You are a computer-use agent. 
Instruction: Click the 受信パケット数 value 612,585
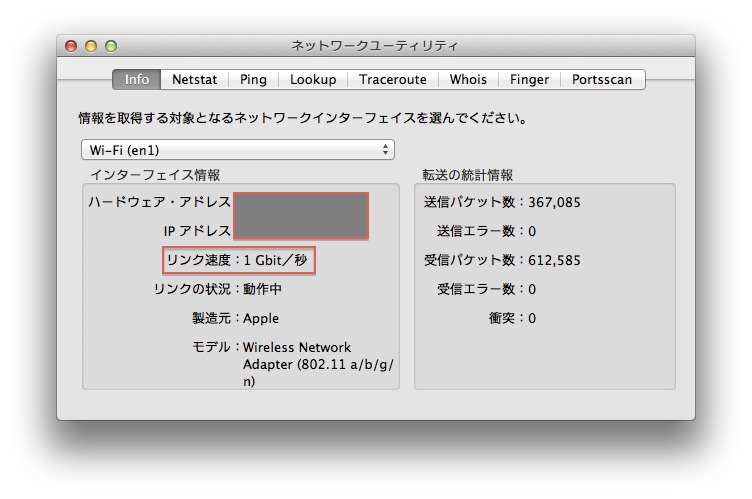(x=554, y=260)
